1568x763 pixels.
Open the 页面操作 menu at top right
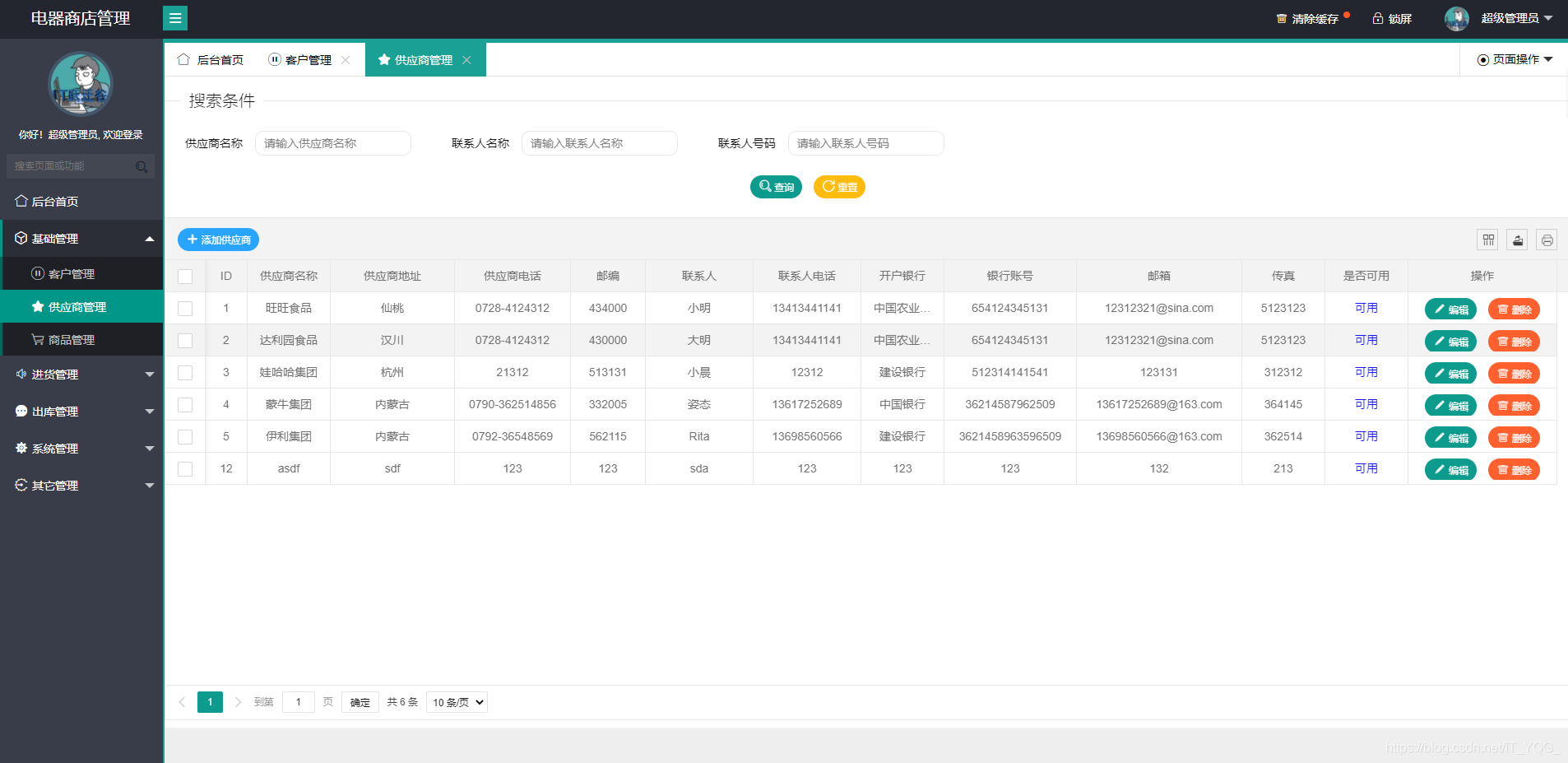tap(1514, 59)
